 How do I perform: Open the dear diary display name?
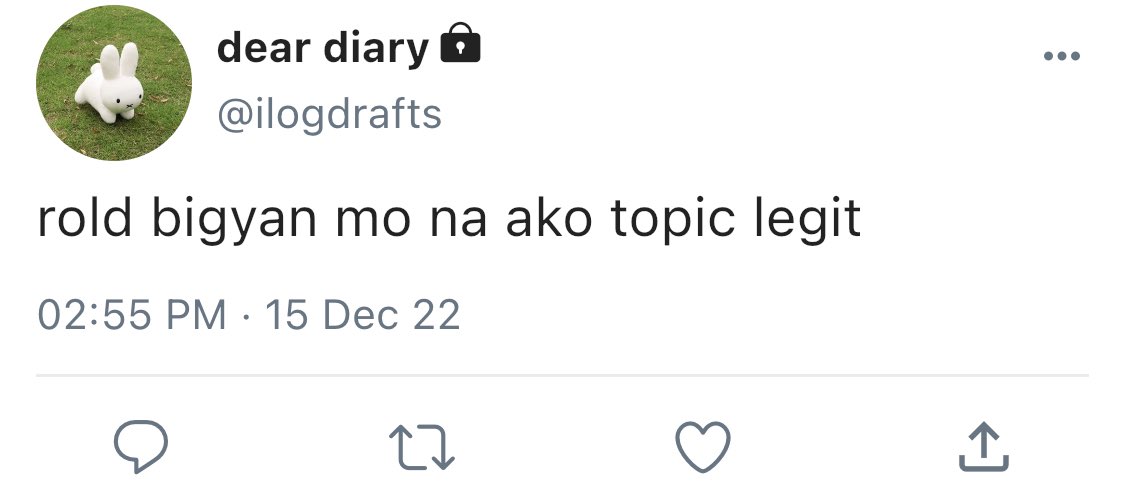(323, 49)
